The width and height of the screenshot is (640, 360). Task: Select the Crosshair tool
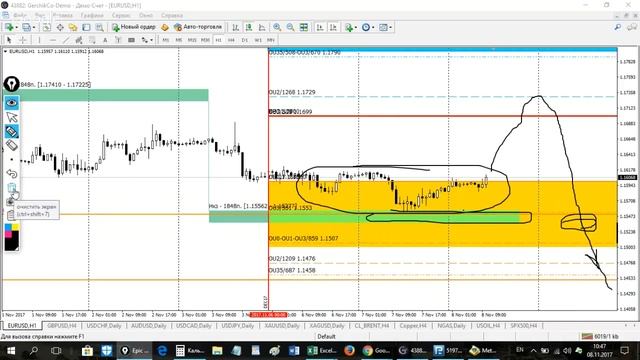point(23,40)
